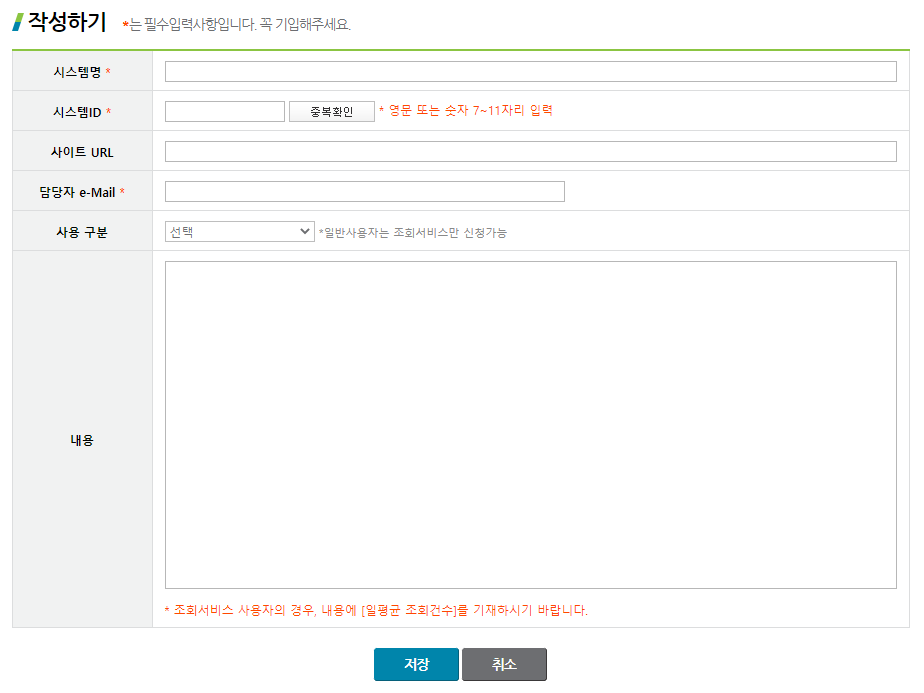Click the 일평균 조회건수 notice below 내용
924x693 pixels.
pyautogui.click(x=376, y=610)
